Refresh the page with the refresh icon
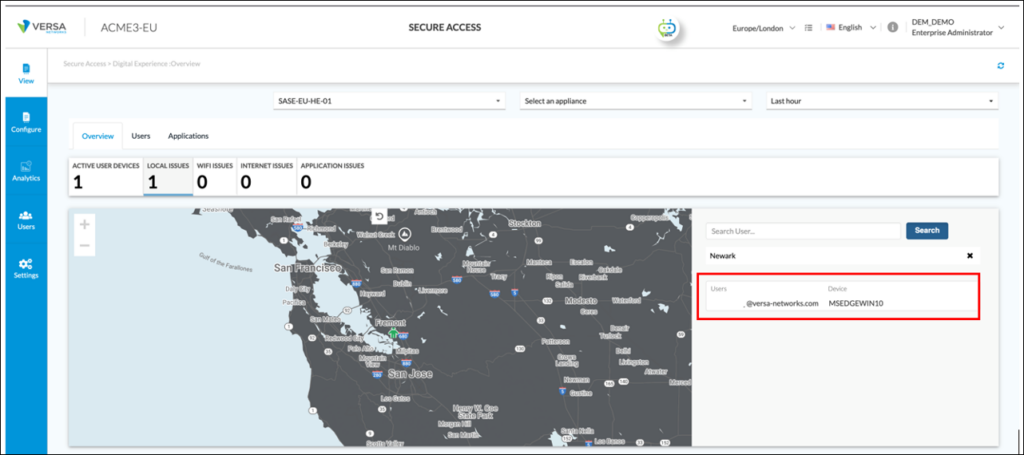This screenshot has width=1024, height=455. 1000,65
